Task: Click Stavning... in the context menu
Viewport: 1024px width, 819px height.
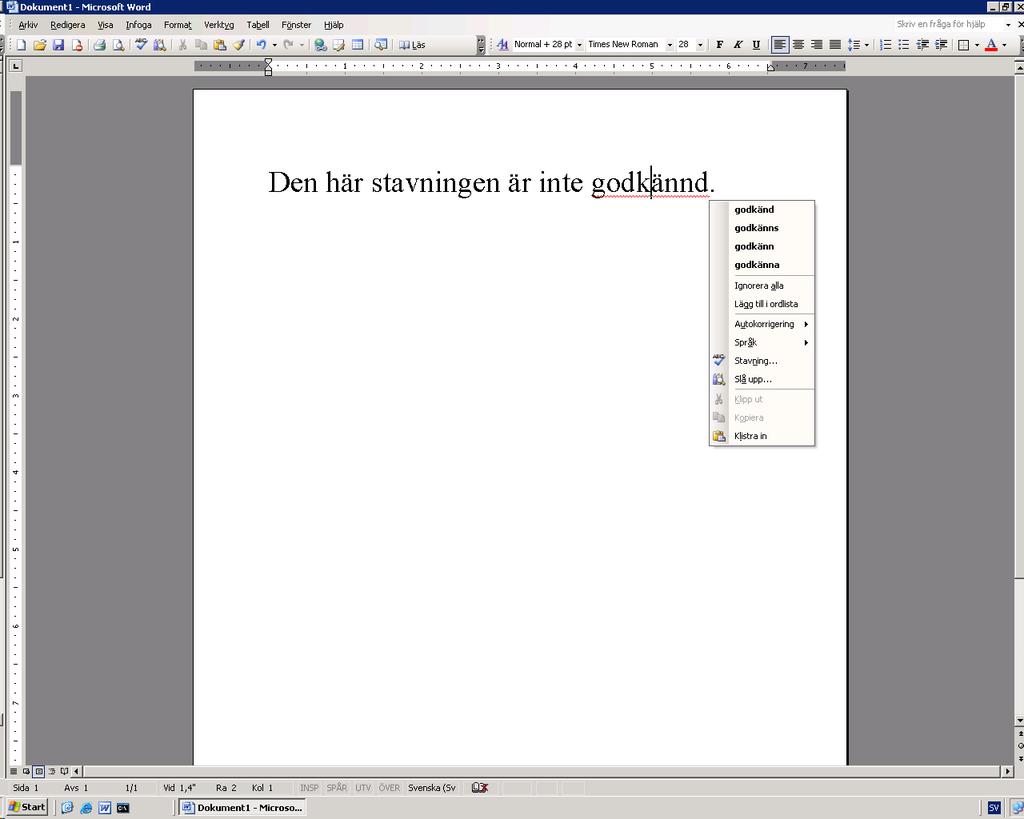Action: [762, 361]
